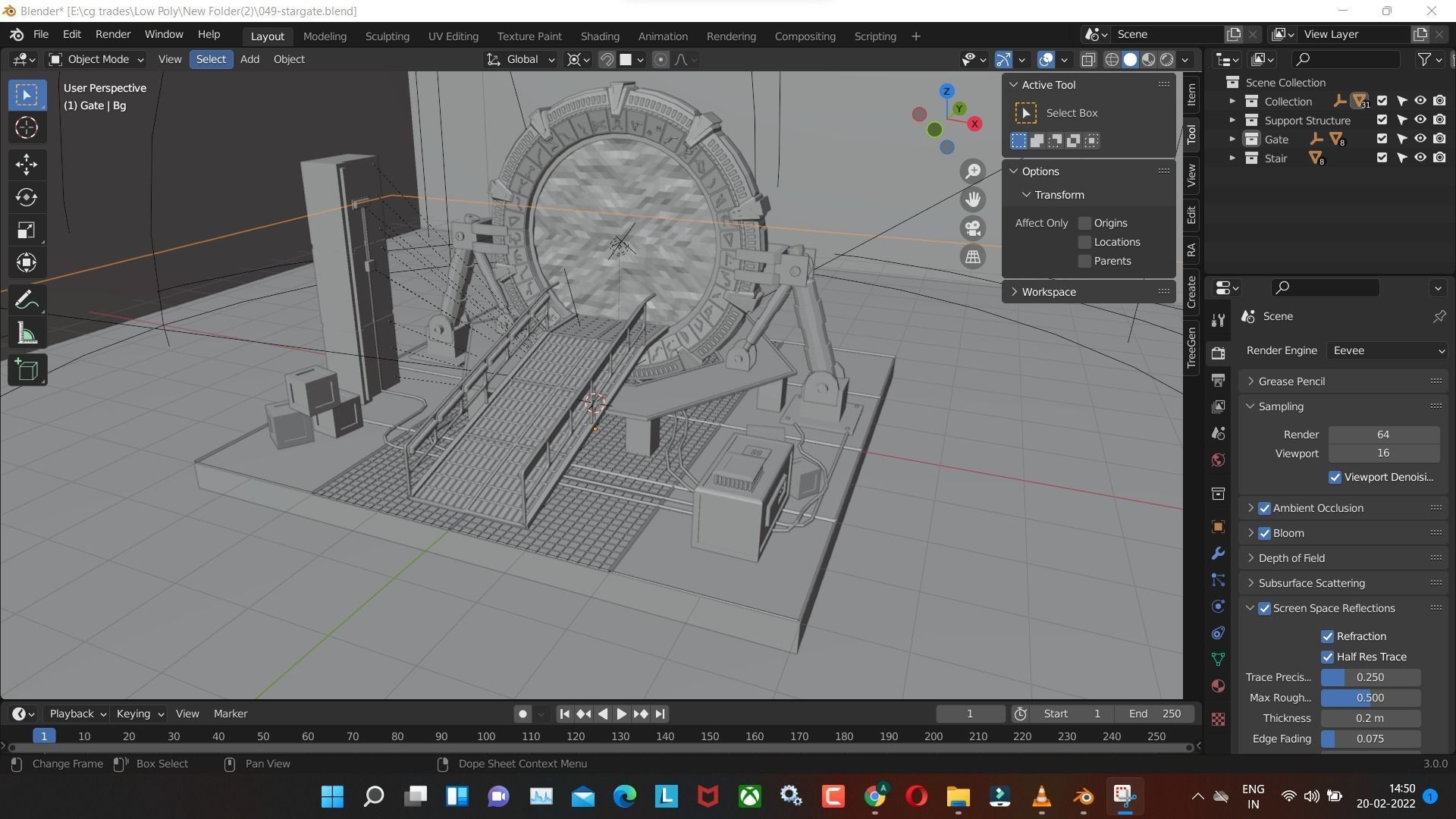Open the Material Properties tab
Screen dimensions: 1456x819
coord(1217,686)
